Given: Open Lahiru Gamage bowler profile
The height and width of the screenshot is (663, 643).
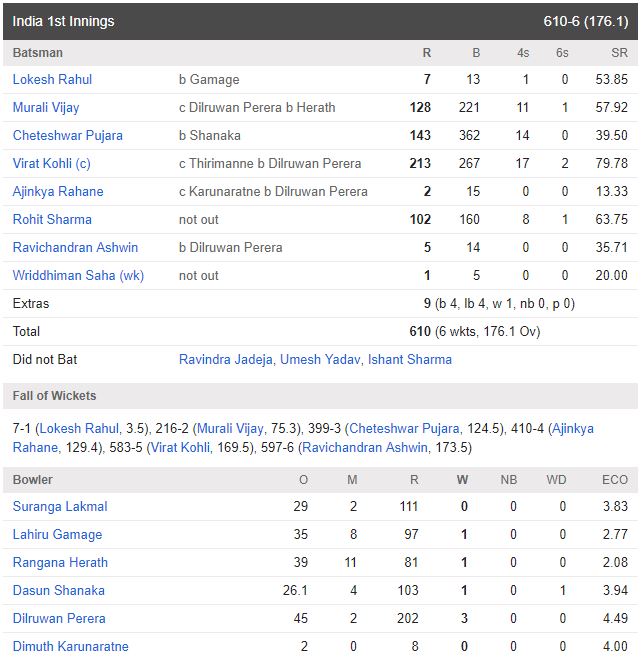Looking at the screenshot, I should click(x=57, y=534).
